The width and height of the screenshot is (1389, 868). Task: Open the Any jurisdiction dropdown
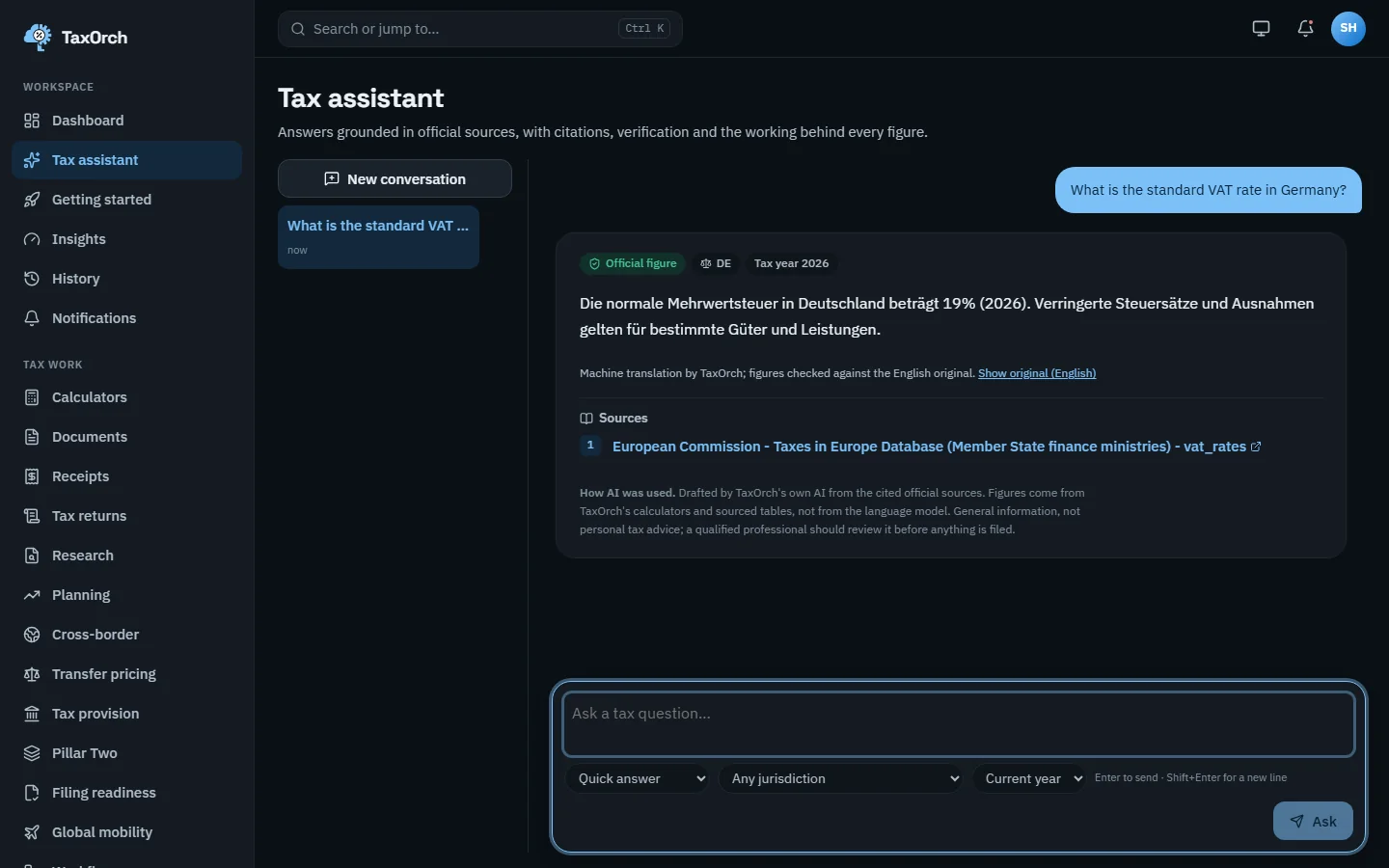(x=841, y=778)
